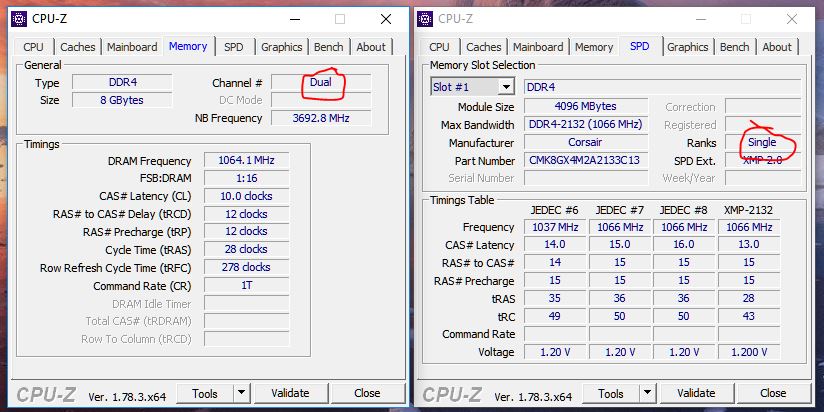Click JEDEC #6 tRC value 49
824x412 pixels.
[x=555, y=316]
